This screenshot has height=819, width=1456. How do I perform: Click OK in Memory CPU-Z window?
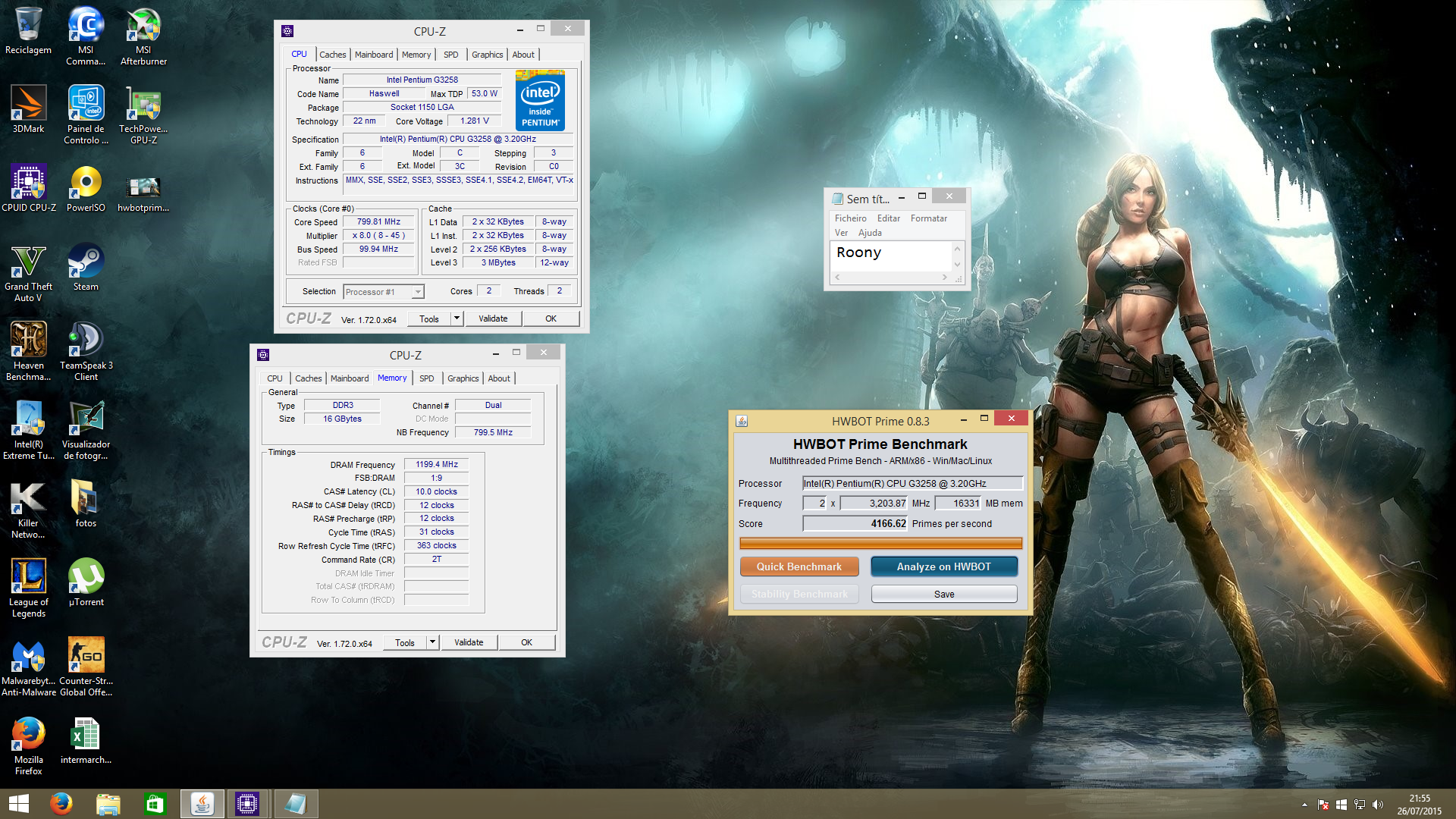coord(527,642)
